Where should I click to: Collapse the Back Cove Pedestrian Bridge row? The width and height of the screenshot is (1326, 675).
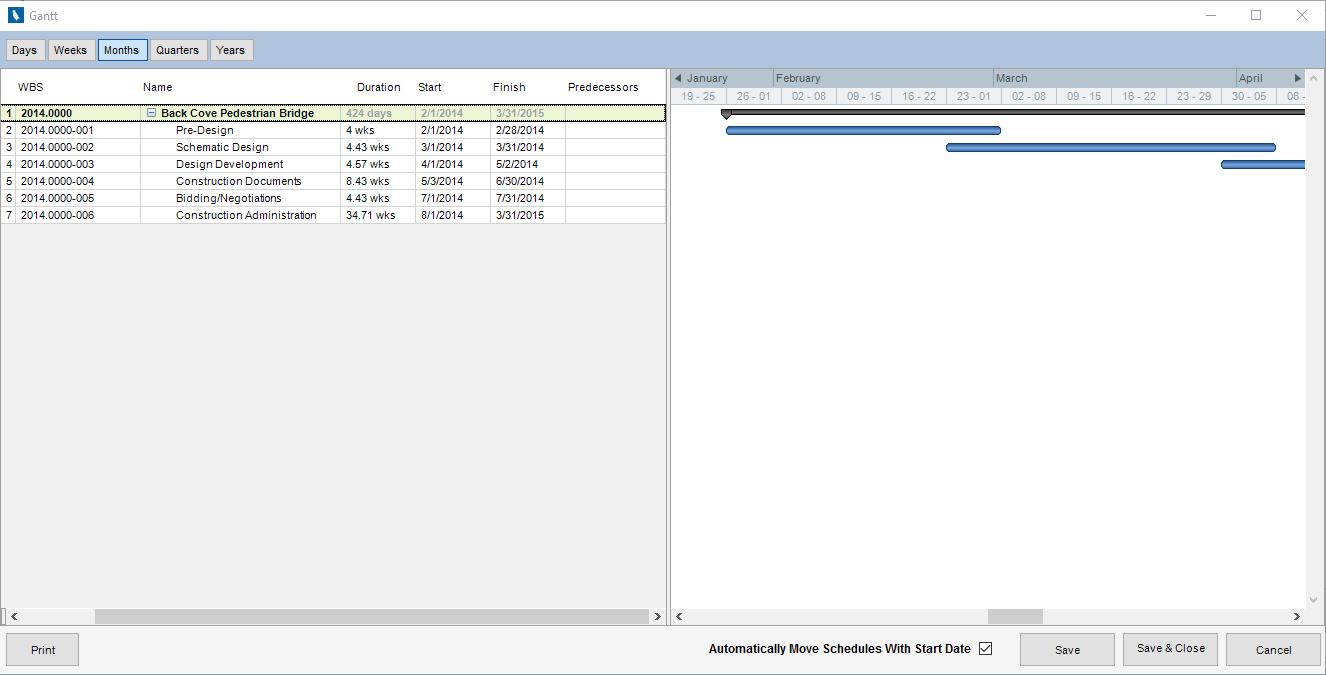tap(152, 114)
